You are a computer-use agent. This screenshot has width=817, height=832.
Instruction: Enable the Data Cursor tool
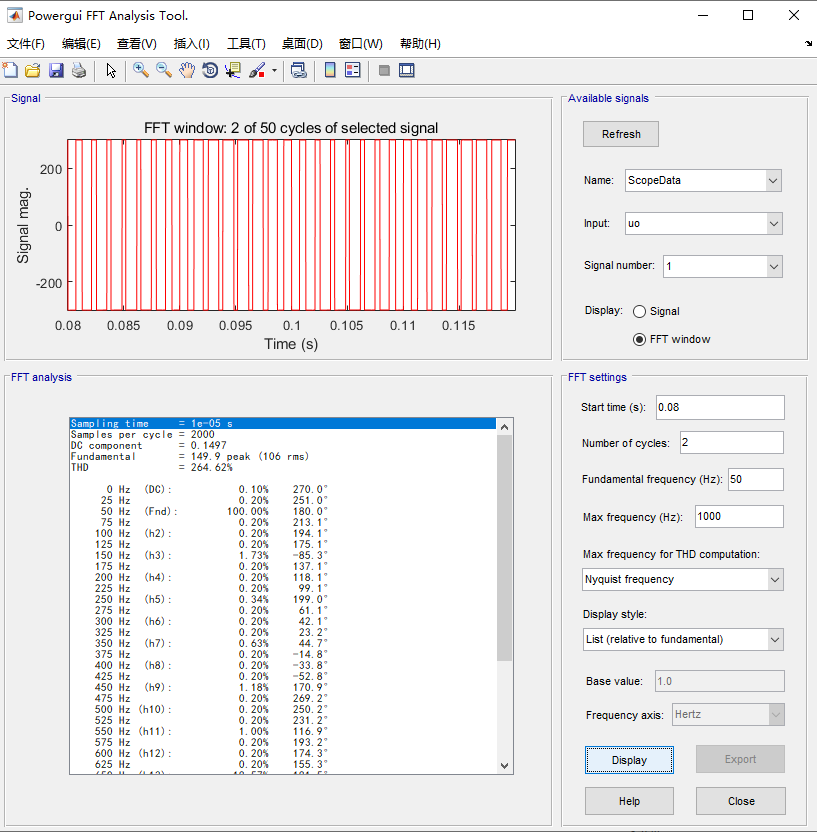(233, 70)
